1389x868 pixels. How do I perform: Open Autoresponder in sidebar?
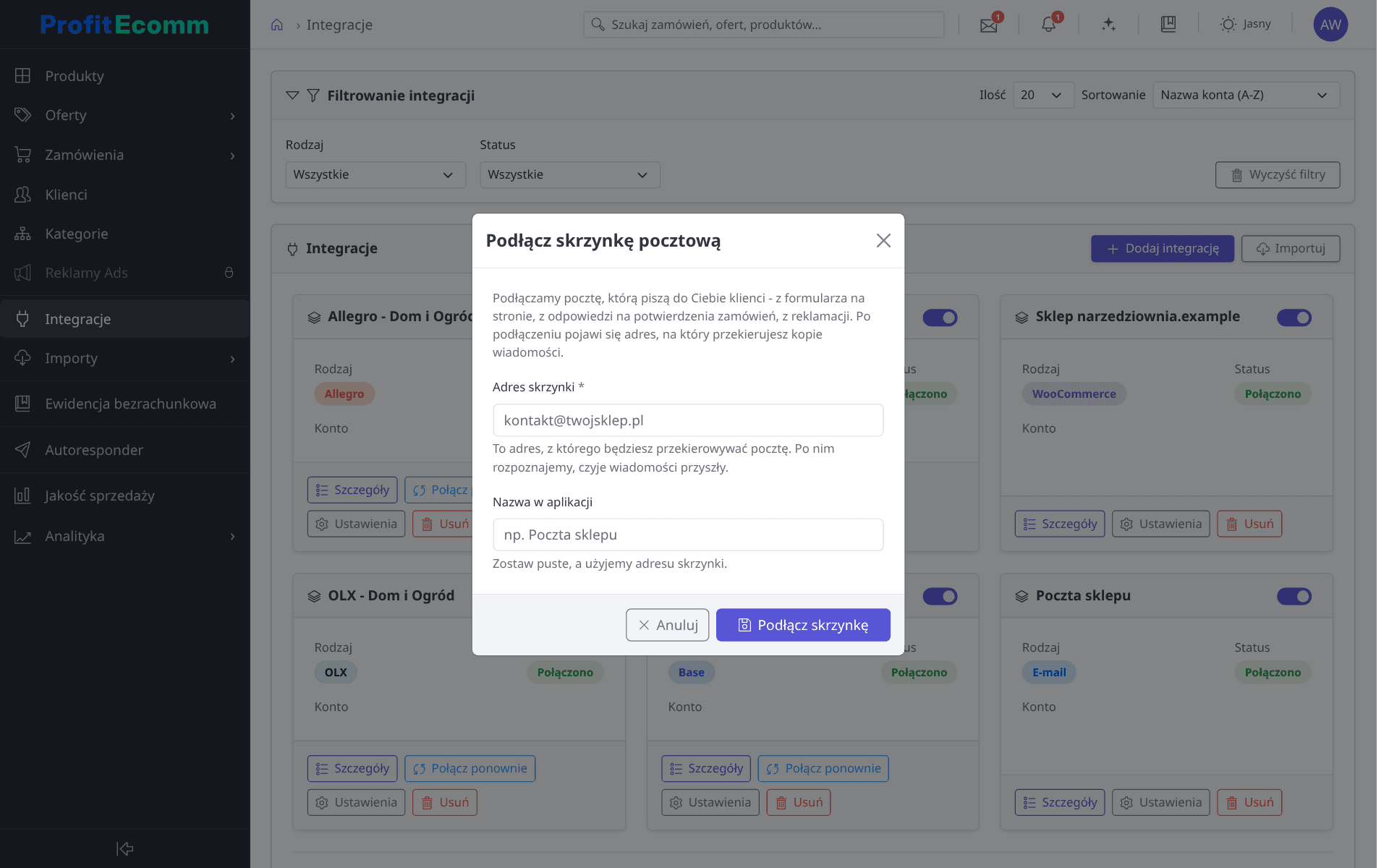pos(124,450)
